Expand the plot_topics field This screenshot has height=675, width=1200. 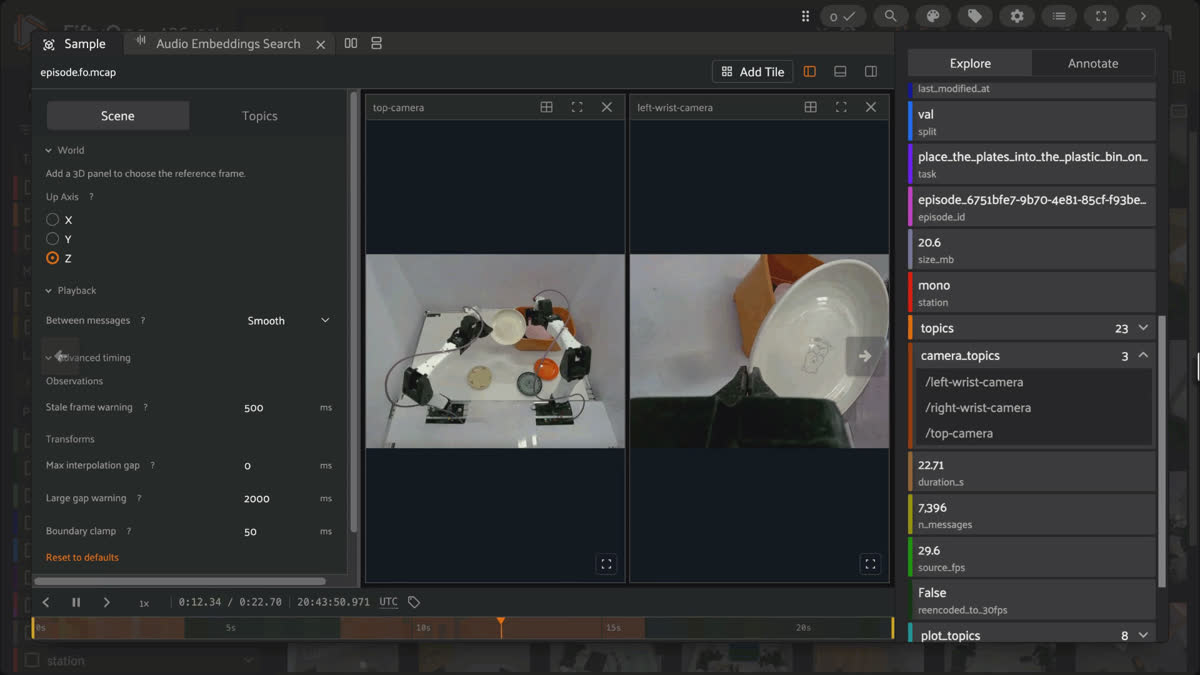[x=1143, y=635]
